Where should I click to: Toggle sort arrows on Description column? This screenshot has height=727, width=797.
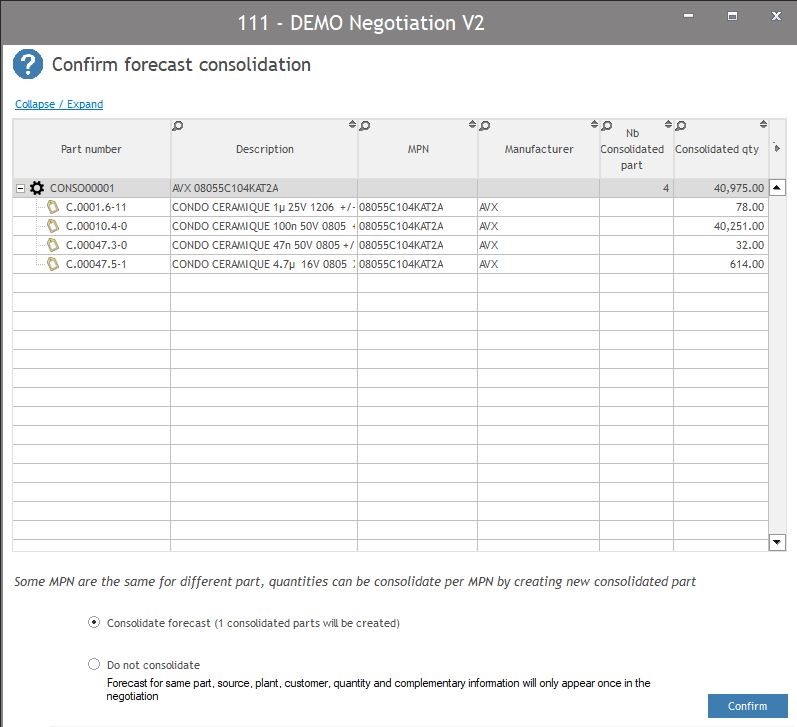click(352, 125)
